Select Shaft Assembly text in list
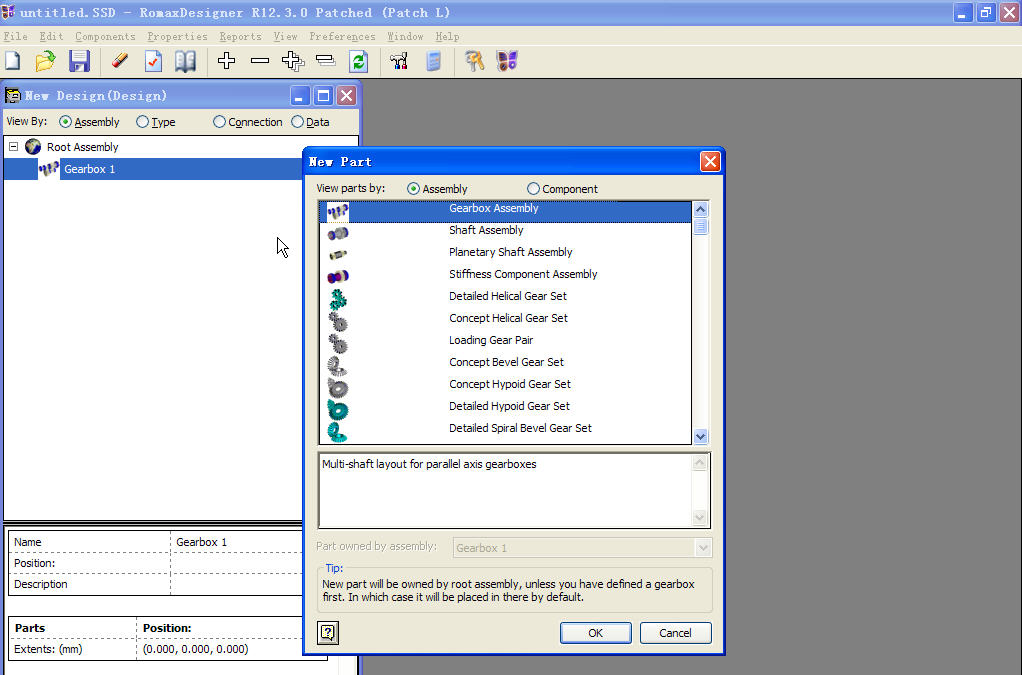The height and width of the screenshot is (675, 1022). click(486, 230)
